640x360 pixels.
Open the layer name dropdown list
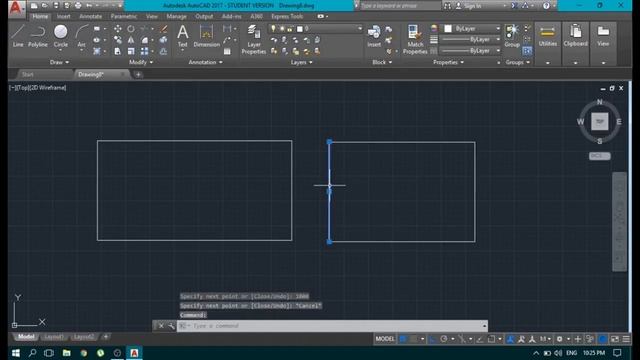(x=315, y=29)
